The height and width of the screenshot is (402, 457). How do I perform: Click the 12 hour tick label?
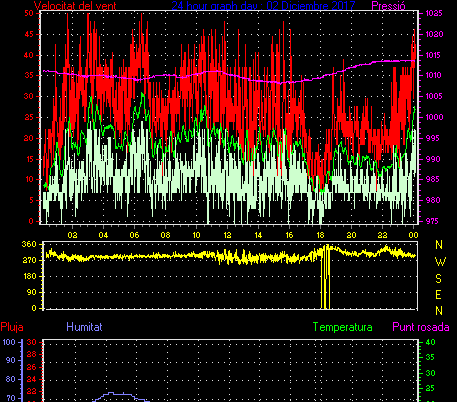[x=227, y=235]
